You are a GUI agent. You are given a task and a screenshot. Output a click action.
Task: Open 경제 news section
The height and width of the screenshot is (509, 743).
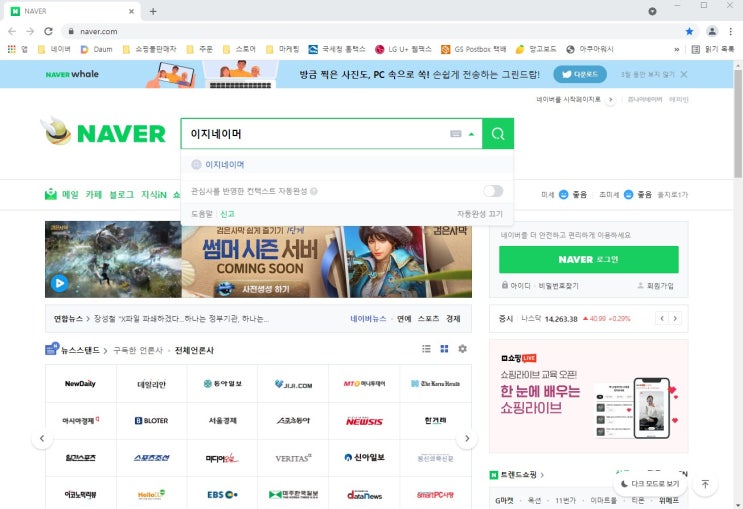coord(453,318)
